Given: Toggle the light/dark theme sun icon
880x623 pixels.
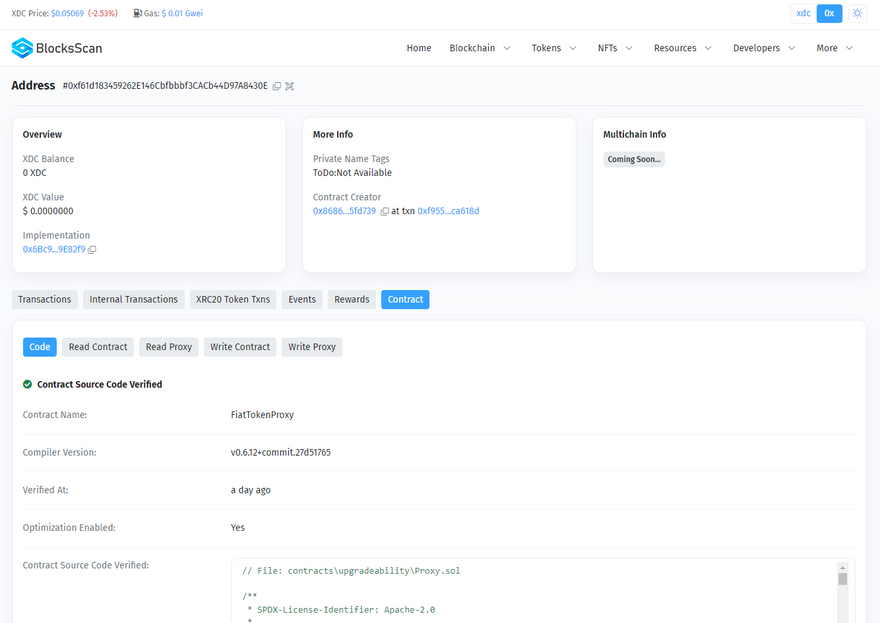Looking at the screenshot, I should tap(857, 13).
